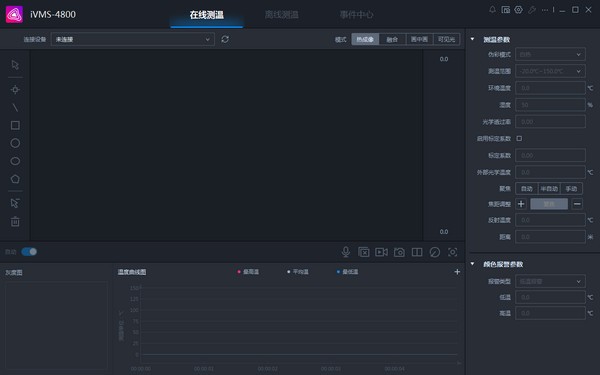The width and height of the screenshot is (600, 375).
Task: Open the 测温范围 dropdown
Action: (x=550, y=71)
